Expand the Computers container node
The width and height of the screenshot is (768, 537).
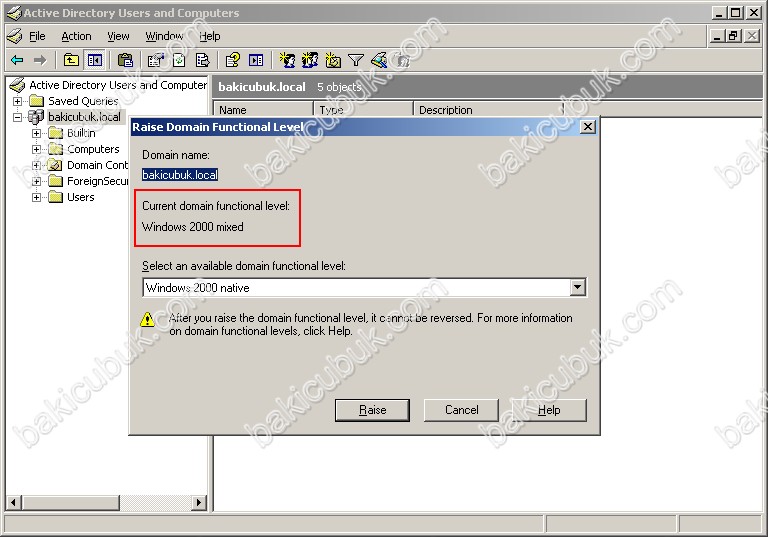(36, 149)
